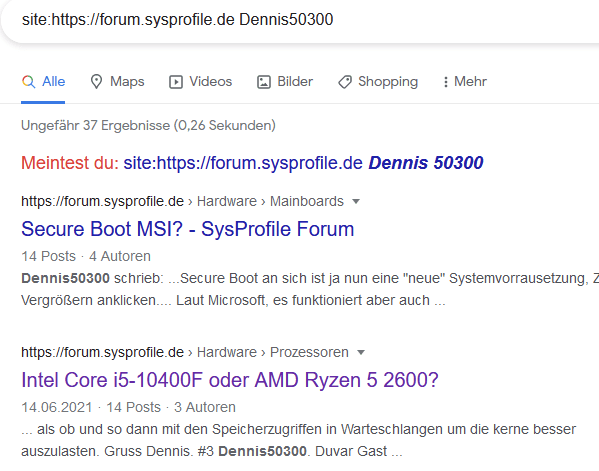Switch to the Bilder tab
This screenshot has height=471, width=599.
pos(285,82)
